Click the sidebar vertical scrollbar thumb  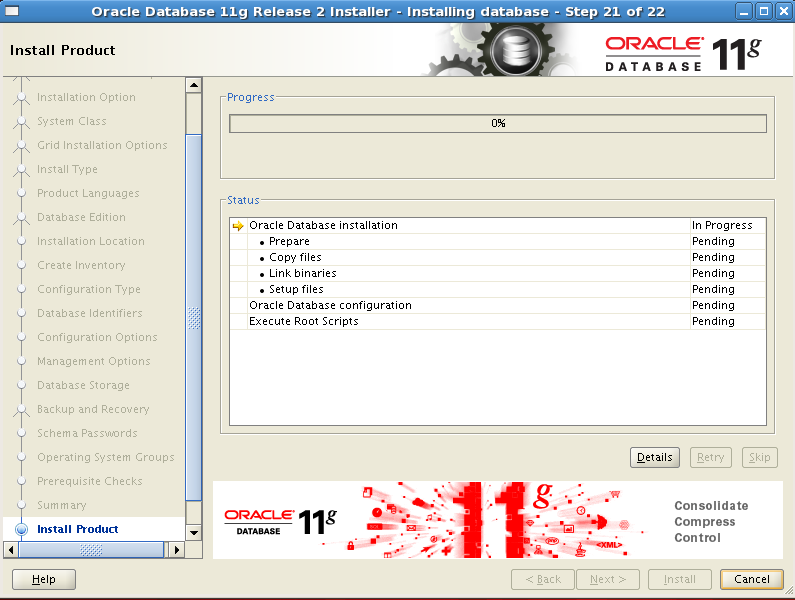(x=194, y=317)
